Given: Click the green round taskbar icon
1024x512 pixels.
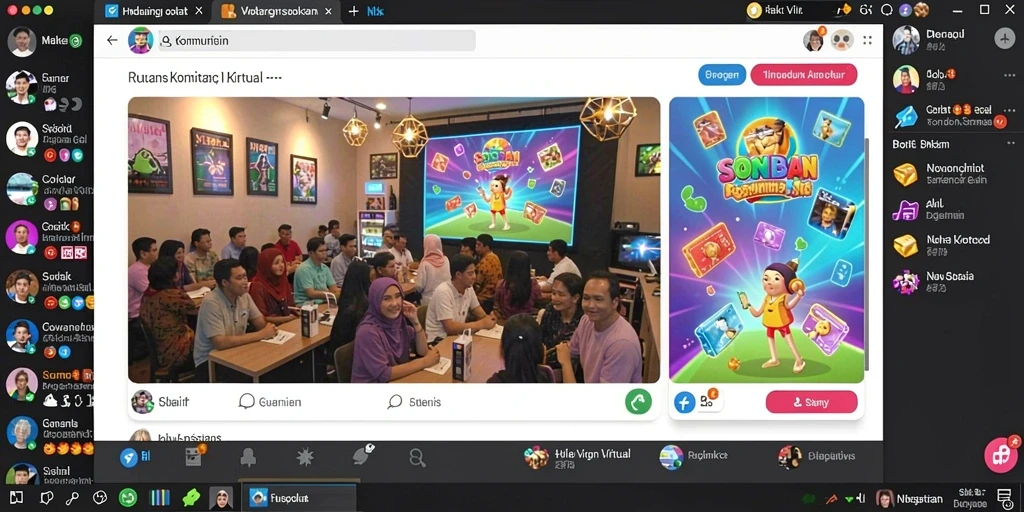Looking at the screenshot, I should (x=128, y=498).
